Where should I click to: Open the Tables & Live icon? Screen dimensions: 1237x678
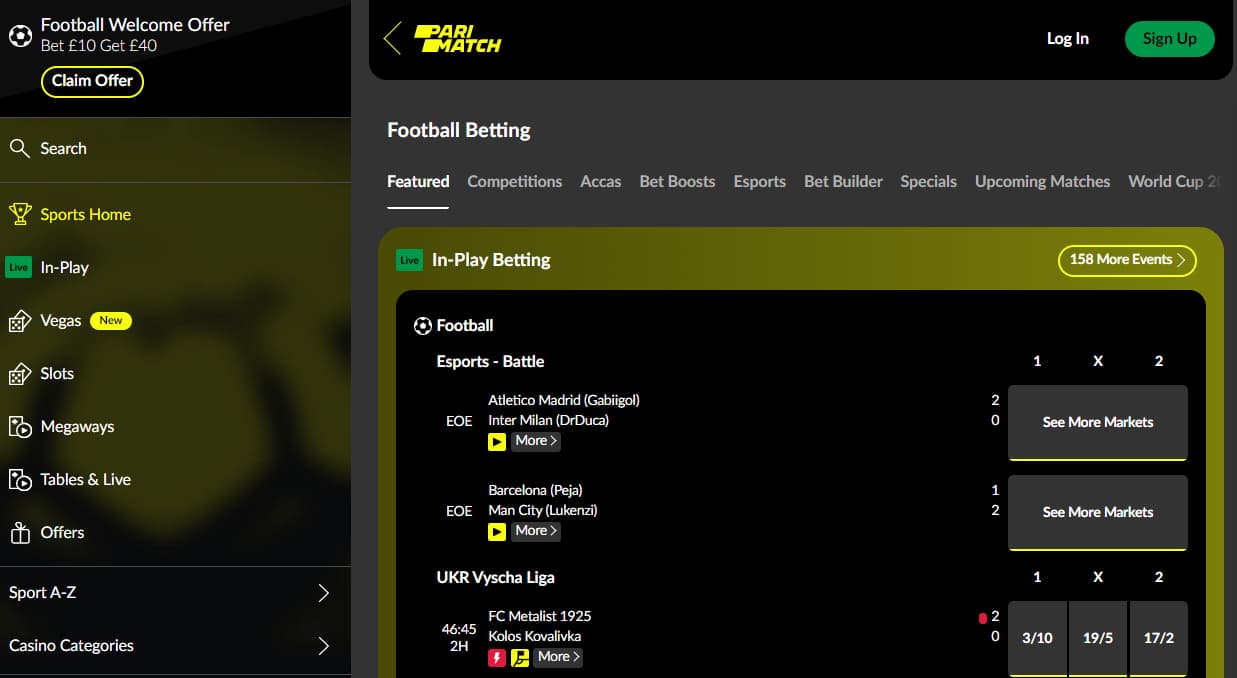tap(20, 480)
